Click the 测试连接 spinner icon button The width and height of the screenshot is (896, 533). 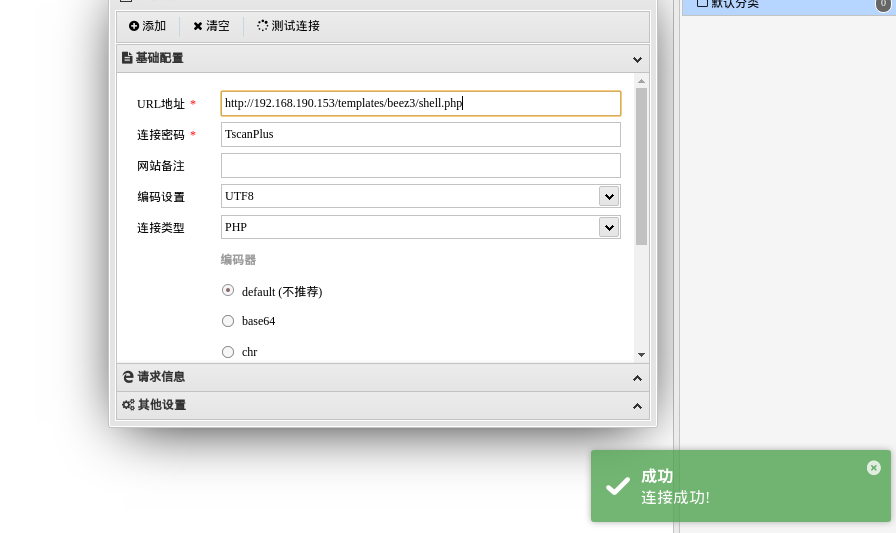pyautogui.click(x=262, y=26)
